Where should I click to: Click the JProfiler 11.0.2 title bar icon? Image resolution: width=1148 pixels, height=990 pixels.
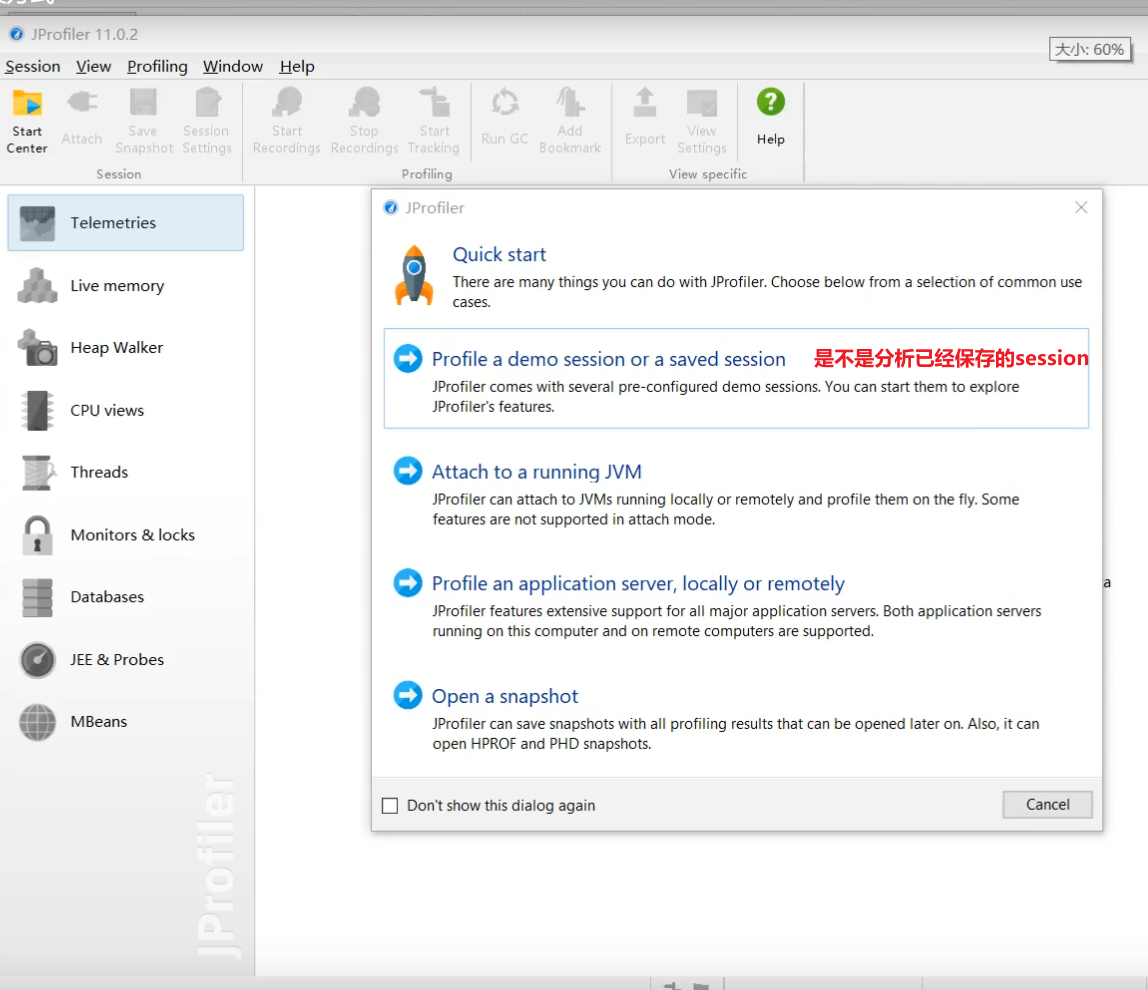point(16,34)
